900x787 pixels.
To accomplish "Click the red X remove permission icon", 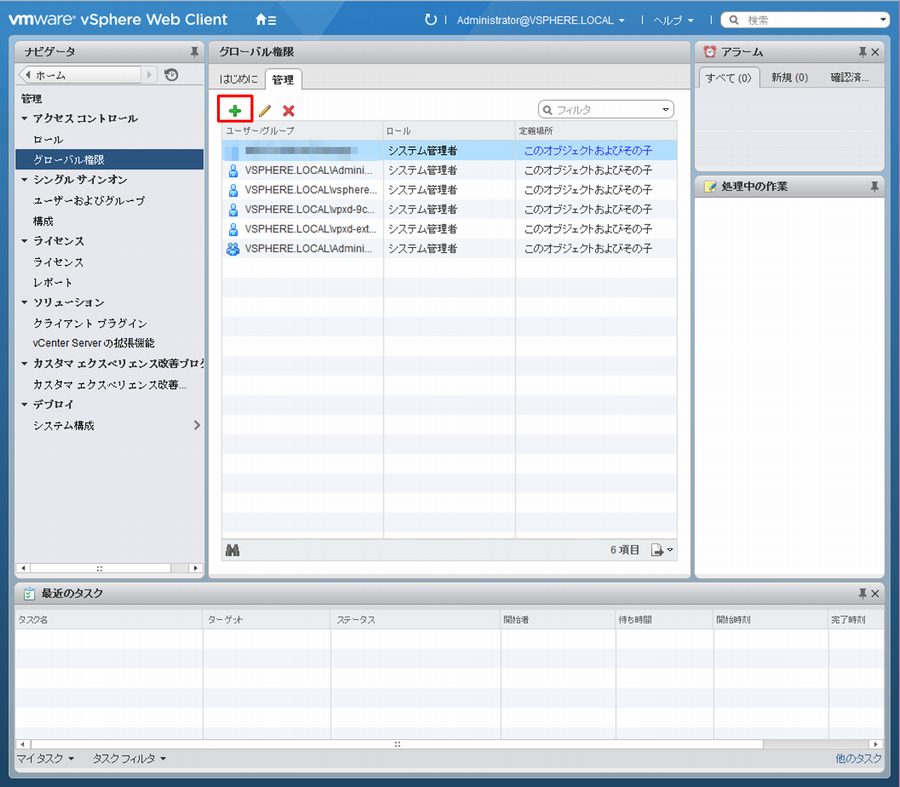I will (289, 111).
